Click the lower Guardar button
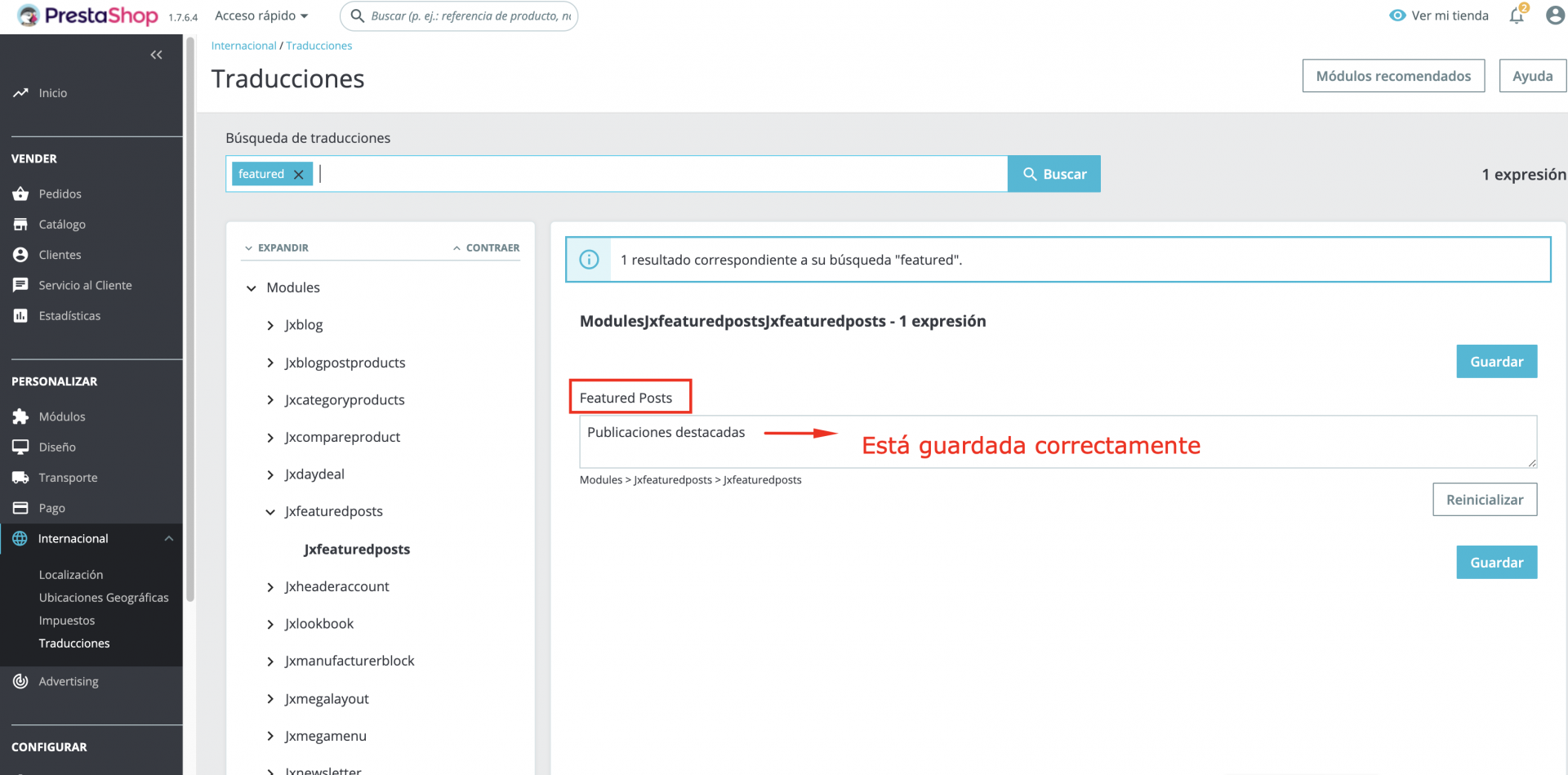 [1496, 562]
